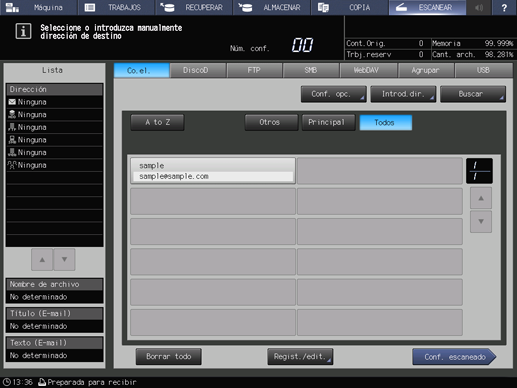Image resolution: width=517 pixels, height=388 pixels.
Task: Open help with the question mark icon
Action: [504, 7]
